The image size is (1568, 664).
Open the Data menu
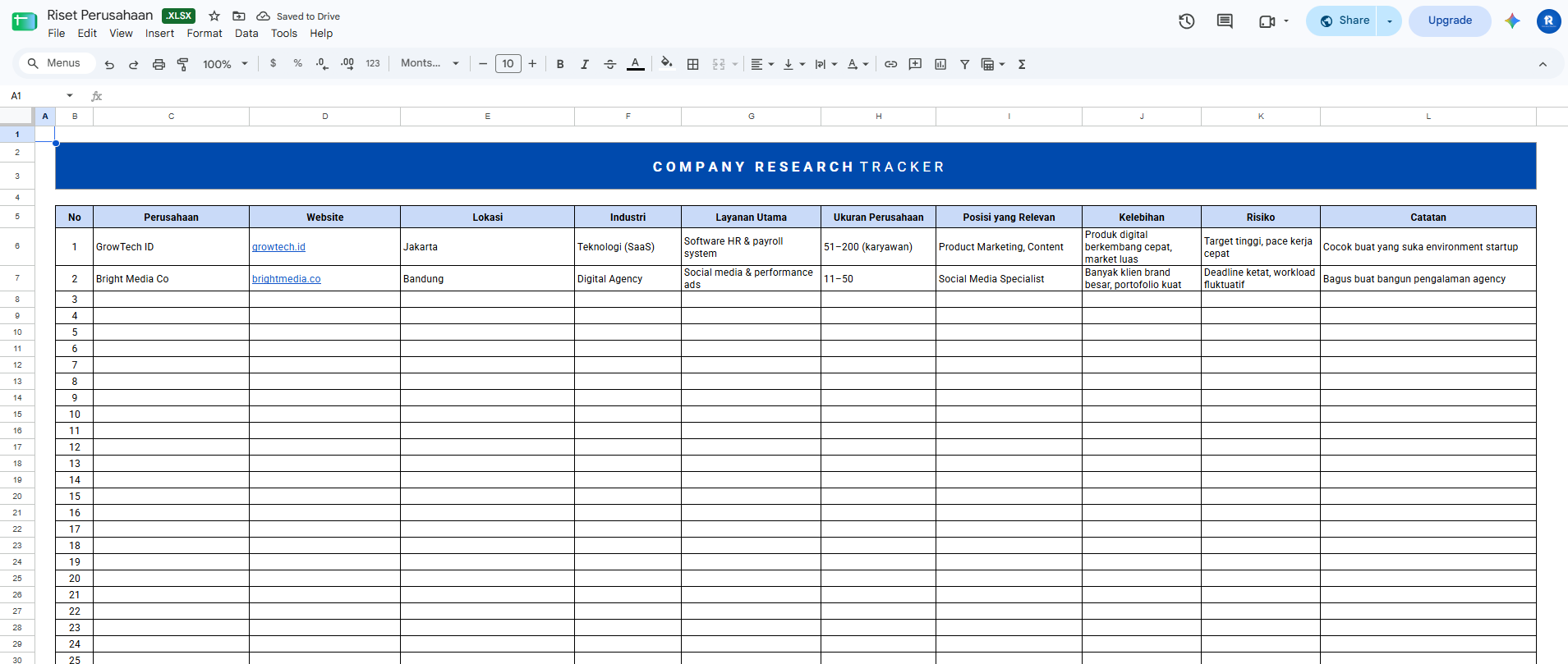pos(246,34)
